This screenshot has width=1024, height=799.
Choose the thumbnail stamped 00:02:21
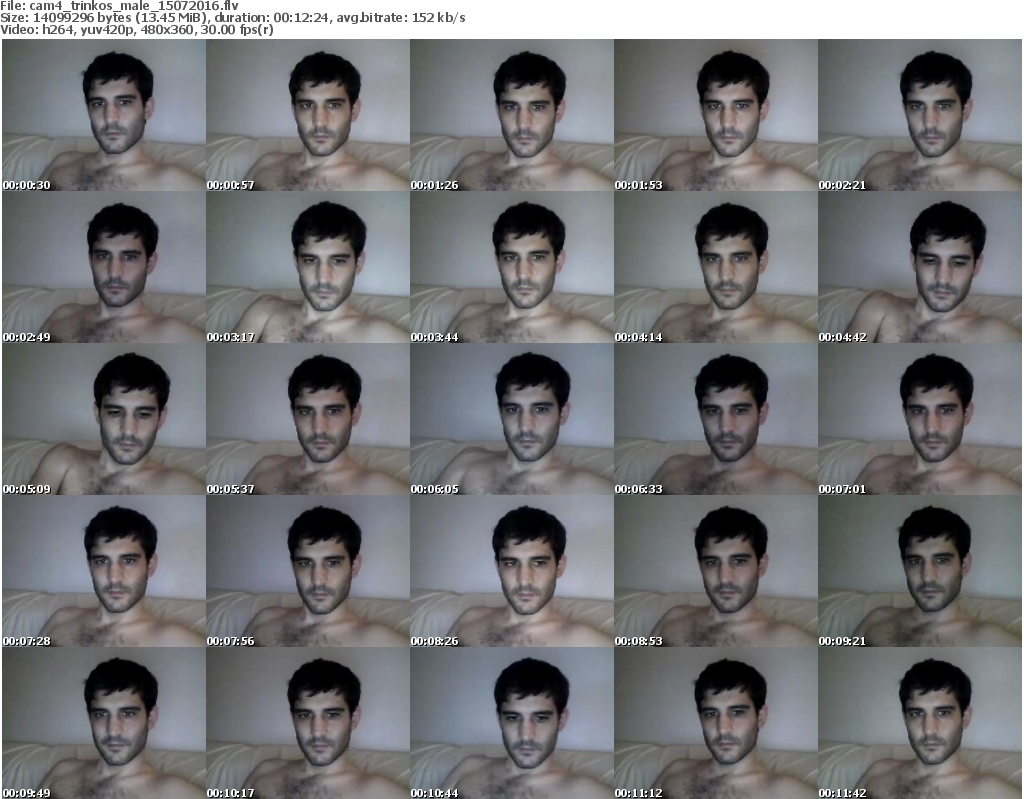(920, 115)
